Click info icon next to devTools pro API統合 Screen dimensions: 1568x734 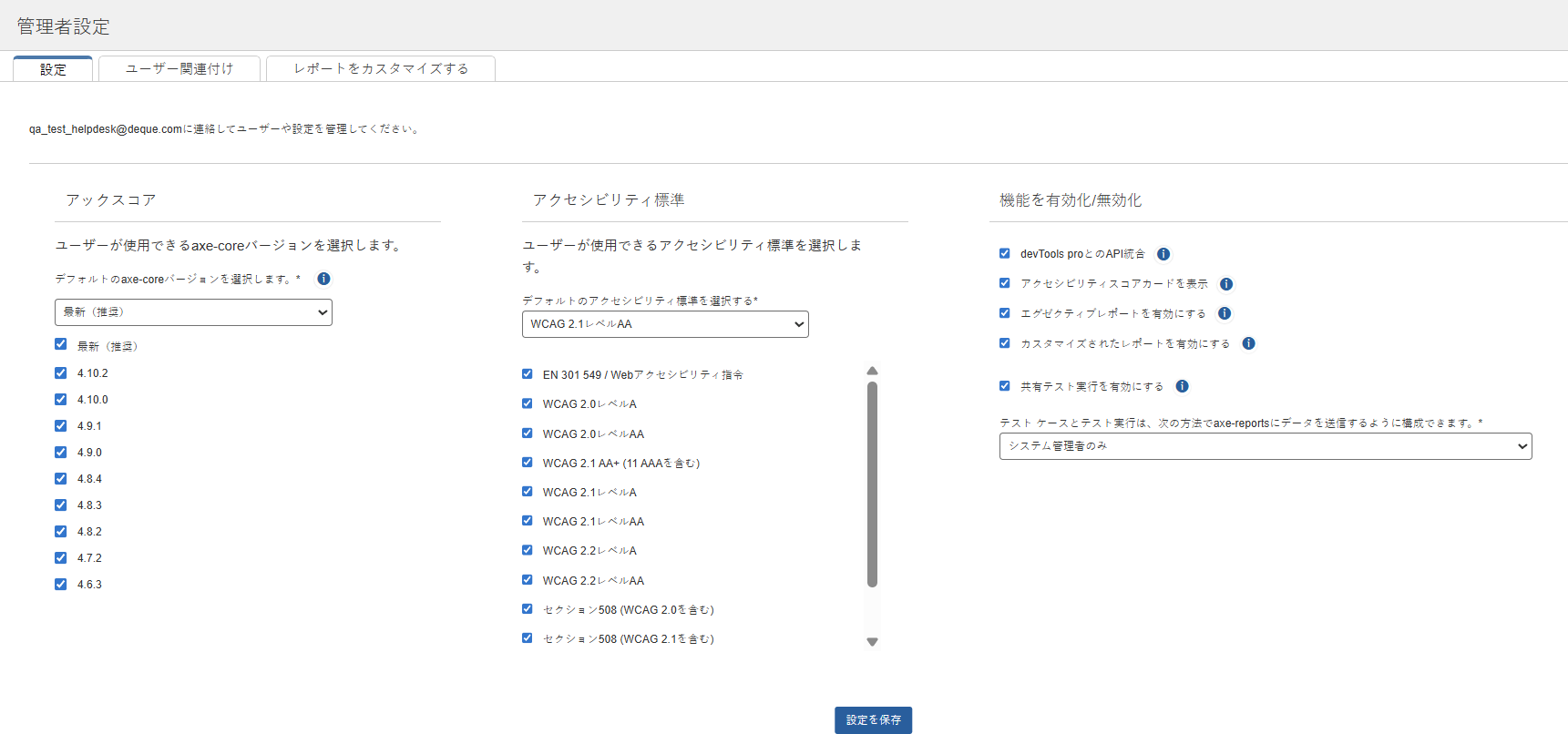coord(1163,254)
